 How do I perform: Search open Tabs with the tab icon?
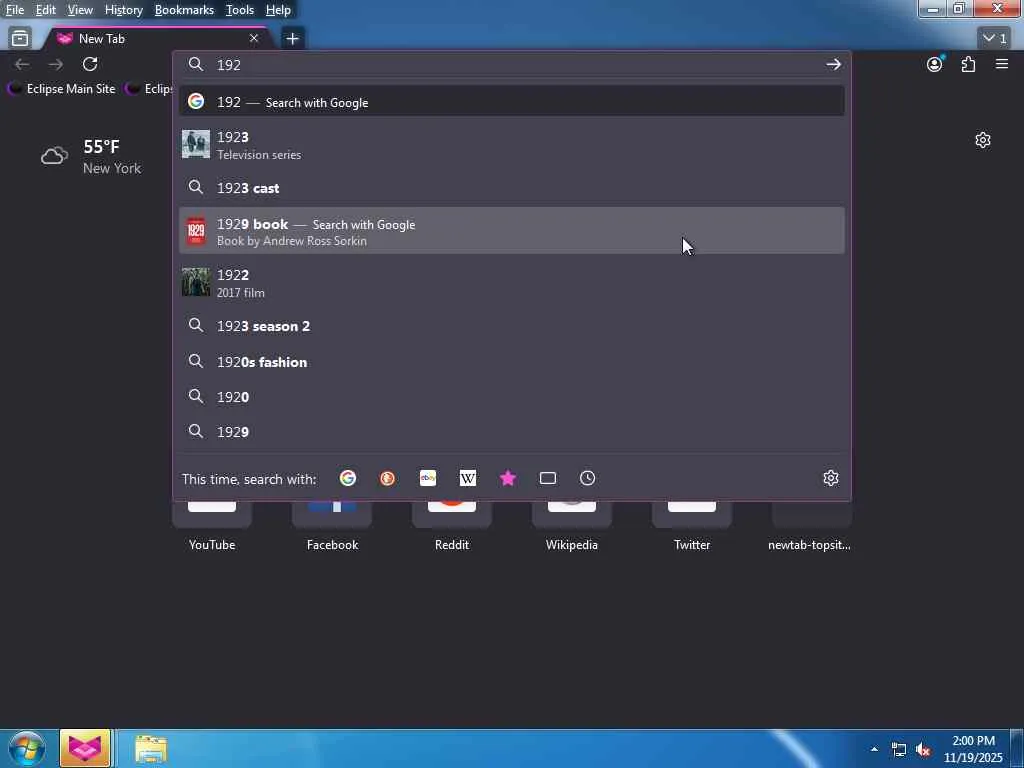coord(548,479)
